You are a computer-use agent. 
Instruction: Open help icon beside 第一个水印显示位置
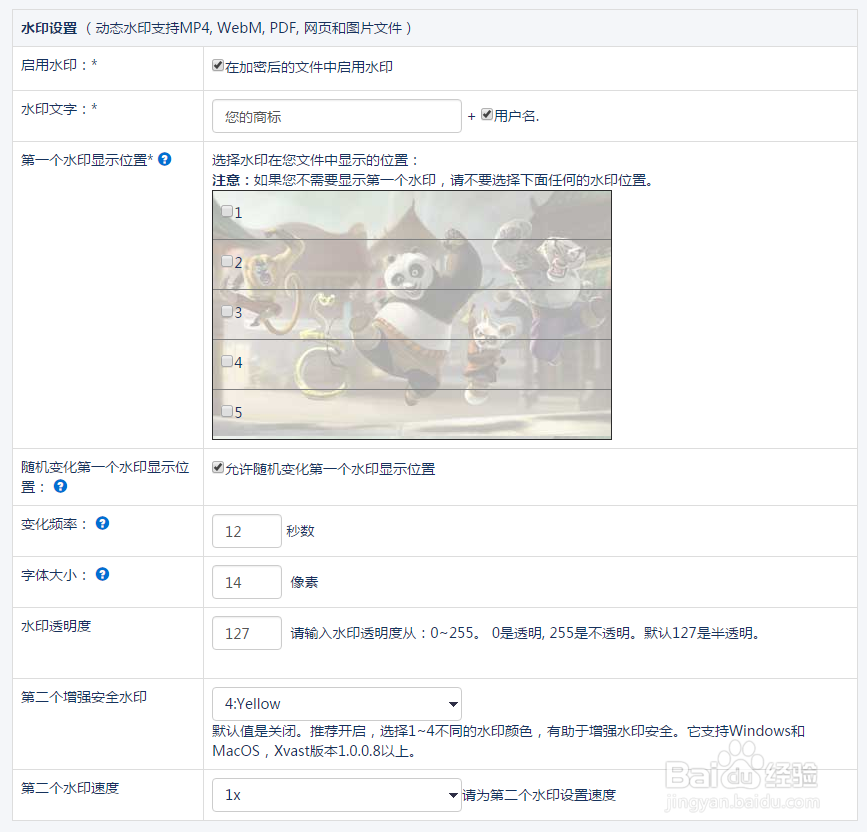click(164, 159)
